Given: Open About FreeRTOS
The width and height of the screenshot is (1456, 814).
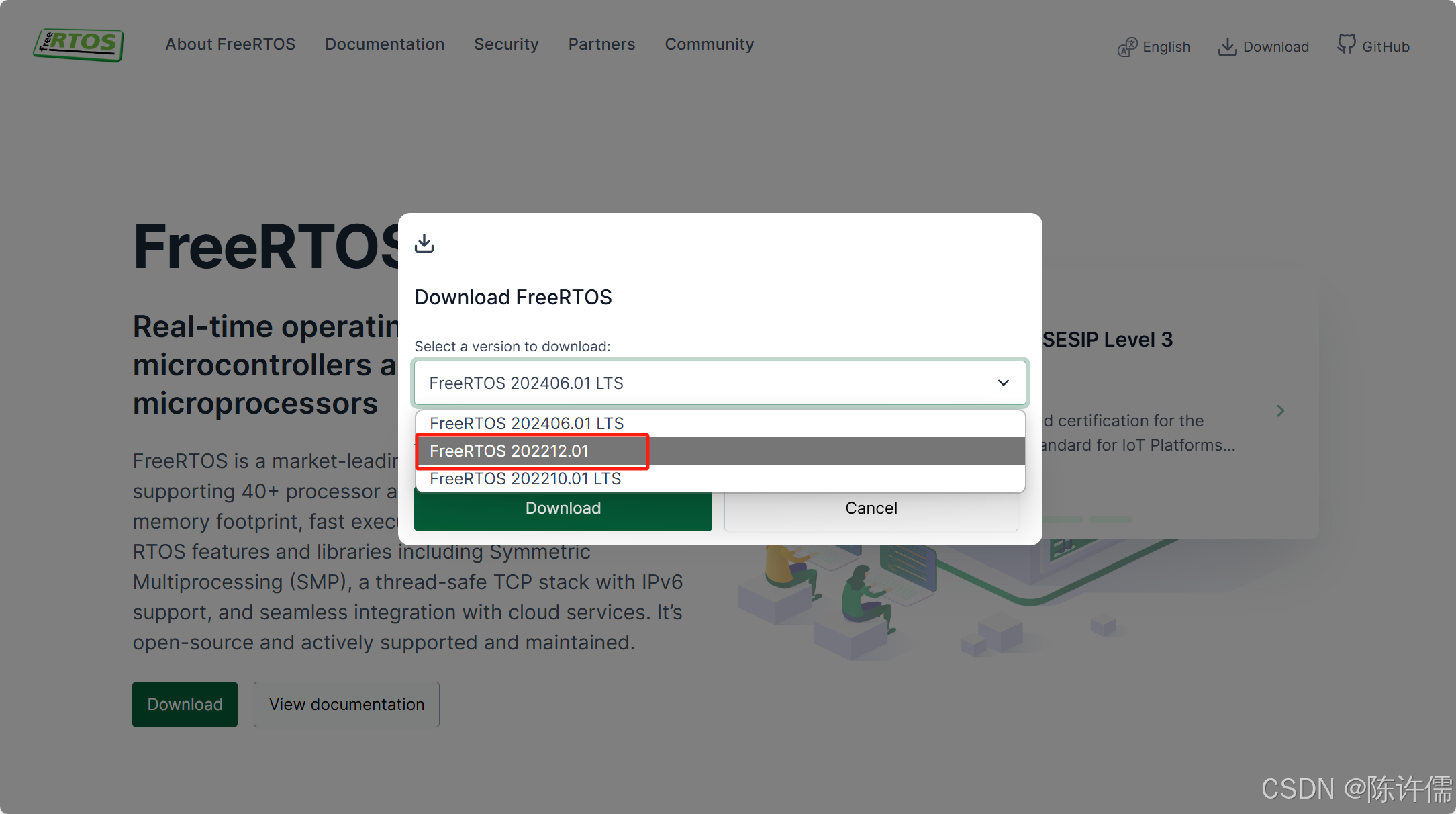Looking at the screenshot, I should tap(230, 44).
